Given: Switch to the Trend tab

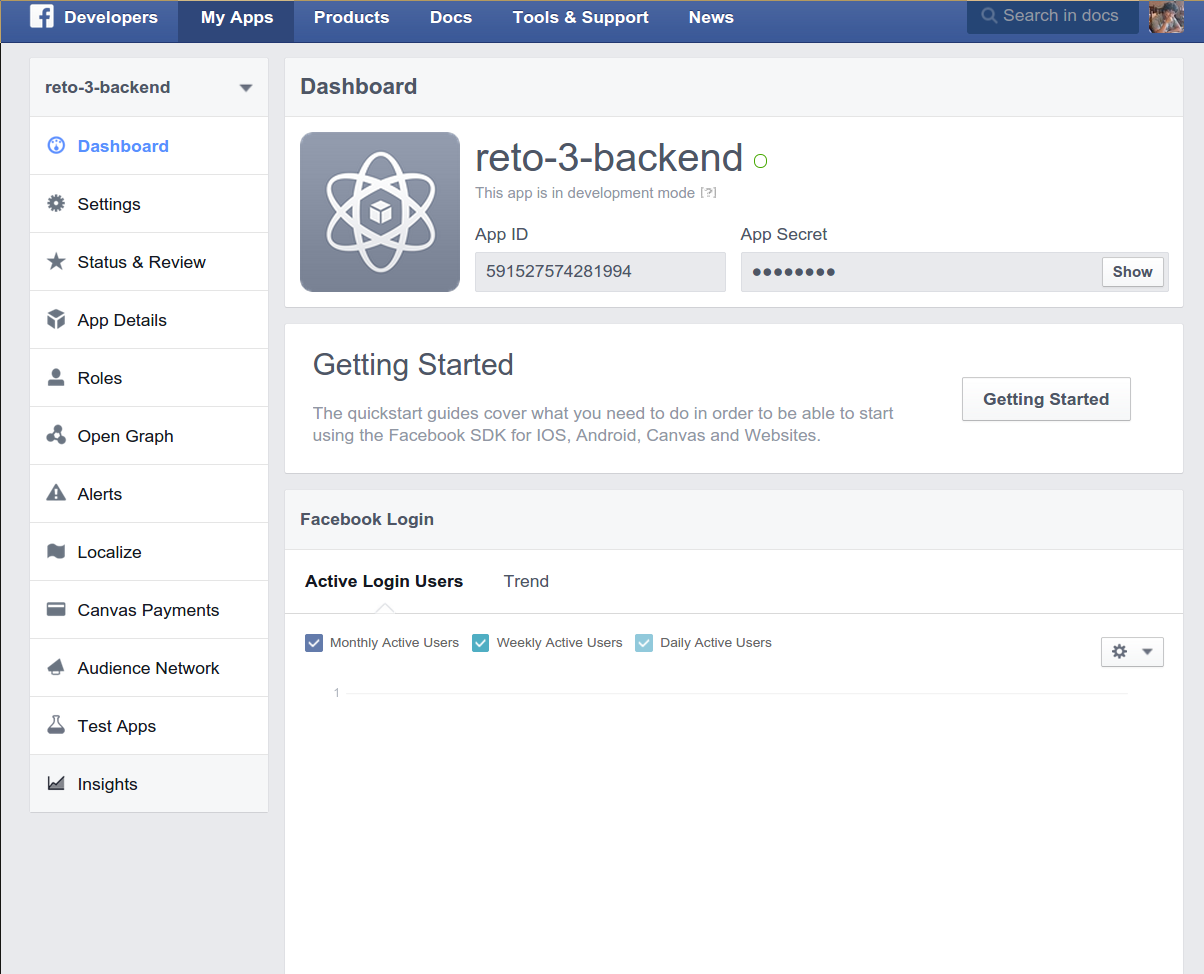Looking at the screenshot, I should (526, 581).
